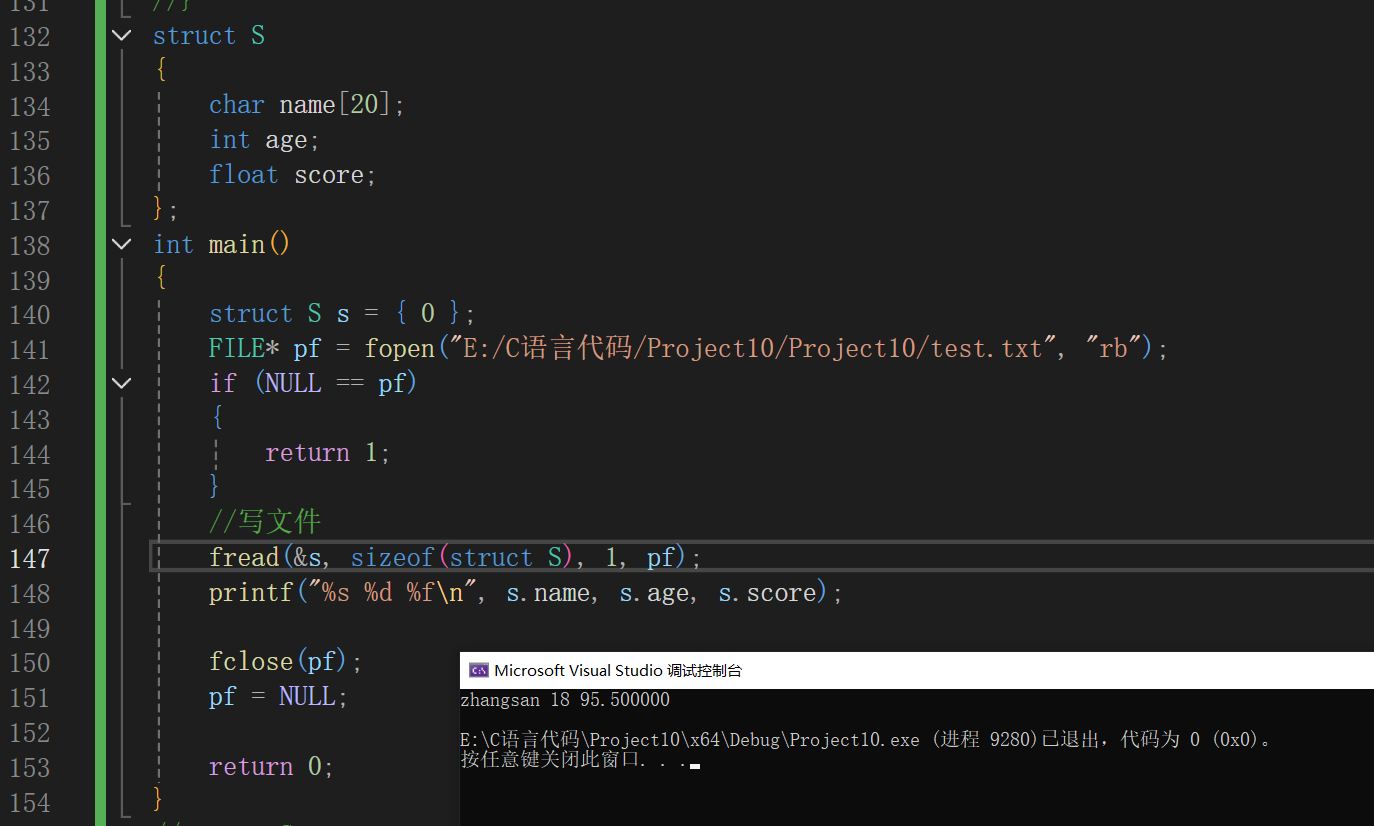Collapse the int main() function block

(x=121, y=244)
